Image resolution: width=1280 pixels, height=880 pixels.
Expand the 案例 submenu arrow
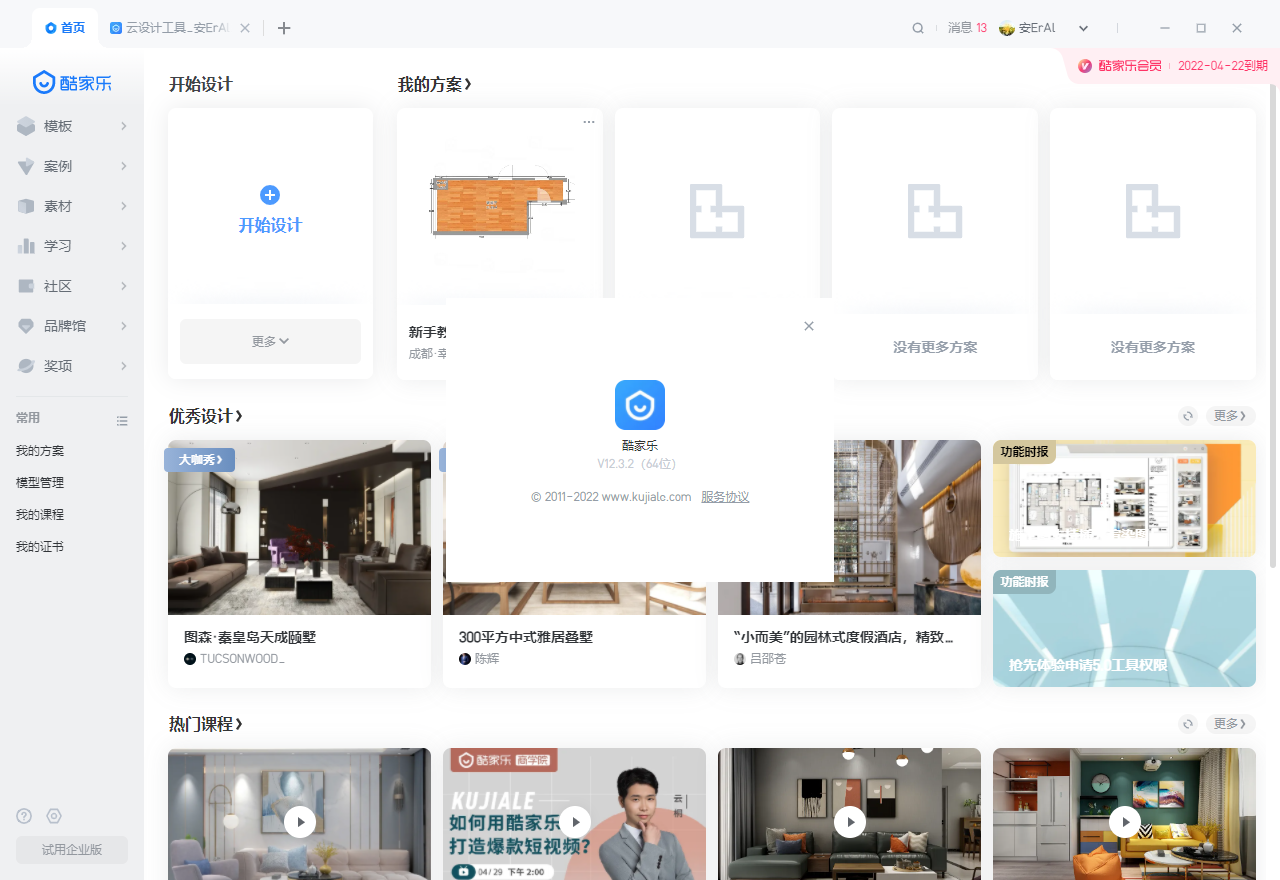pyautogui.click(x=124, y=166)
